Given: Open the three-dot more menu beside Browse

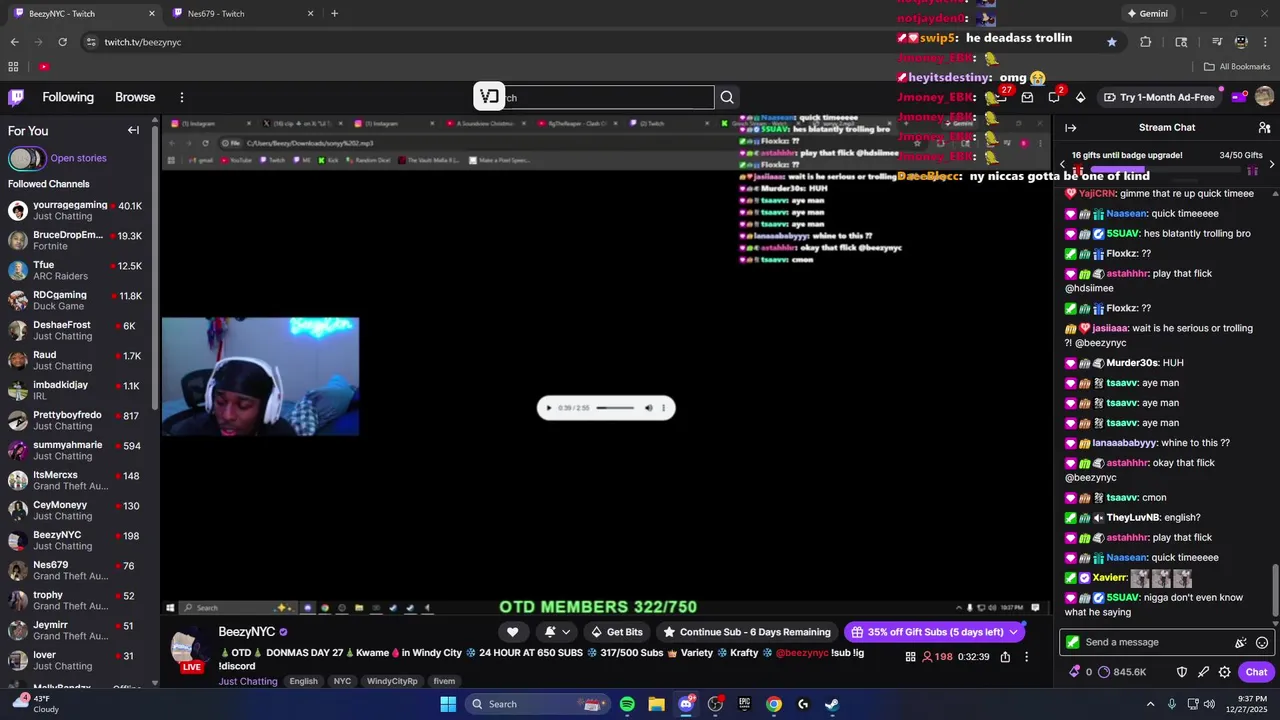Looking at the screenshot, I should pos(182,97).
